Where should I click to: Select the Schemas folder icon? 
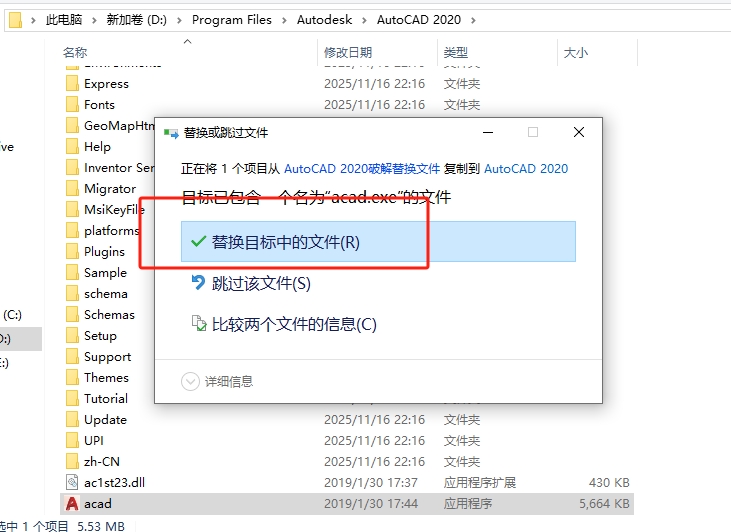72,315
